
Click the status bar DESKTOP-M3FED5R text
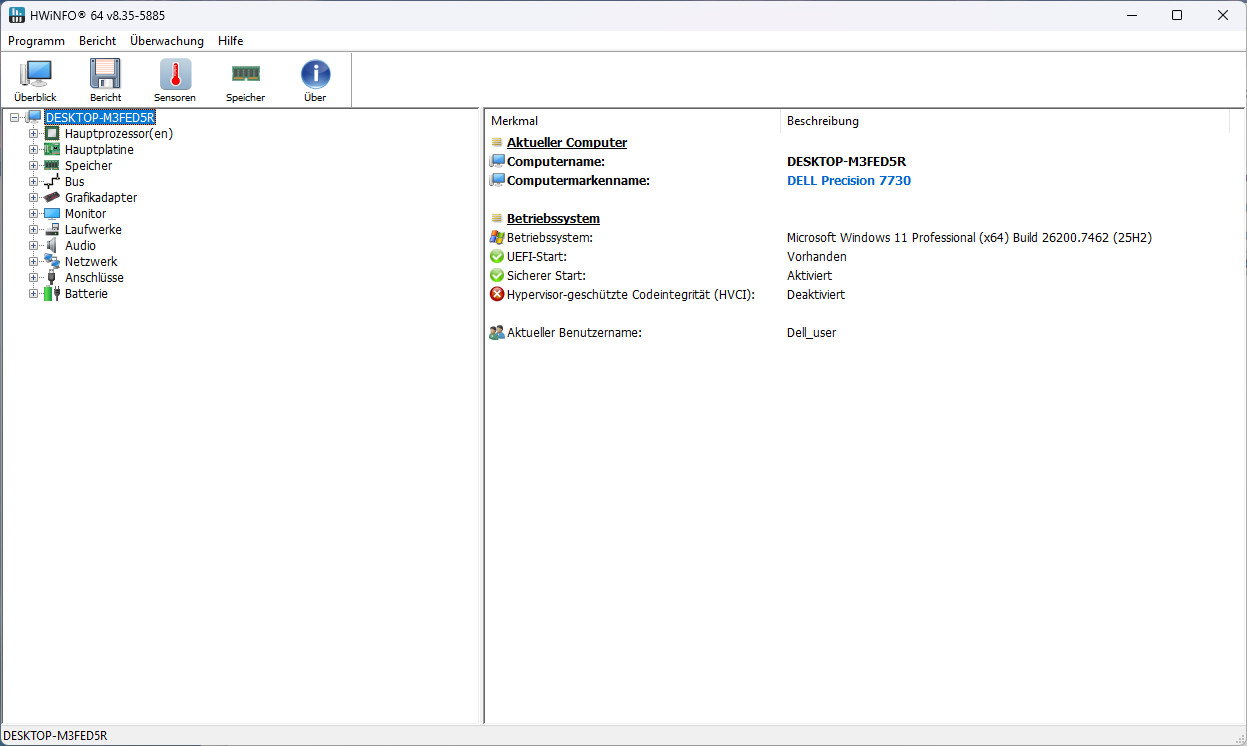(x=55, y=736)
